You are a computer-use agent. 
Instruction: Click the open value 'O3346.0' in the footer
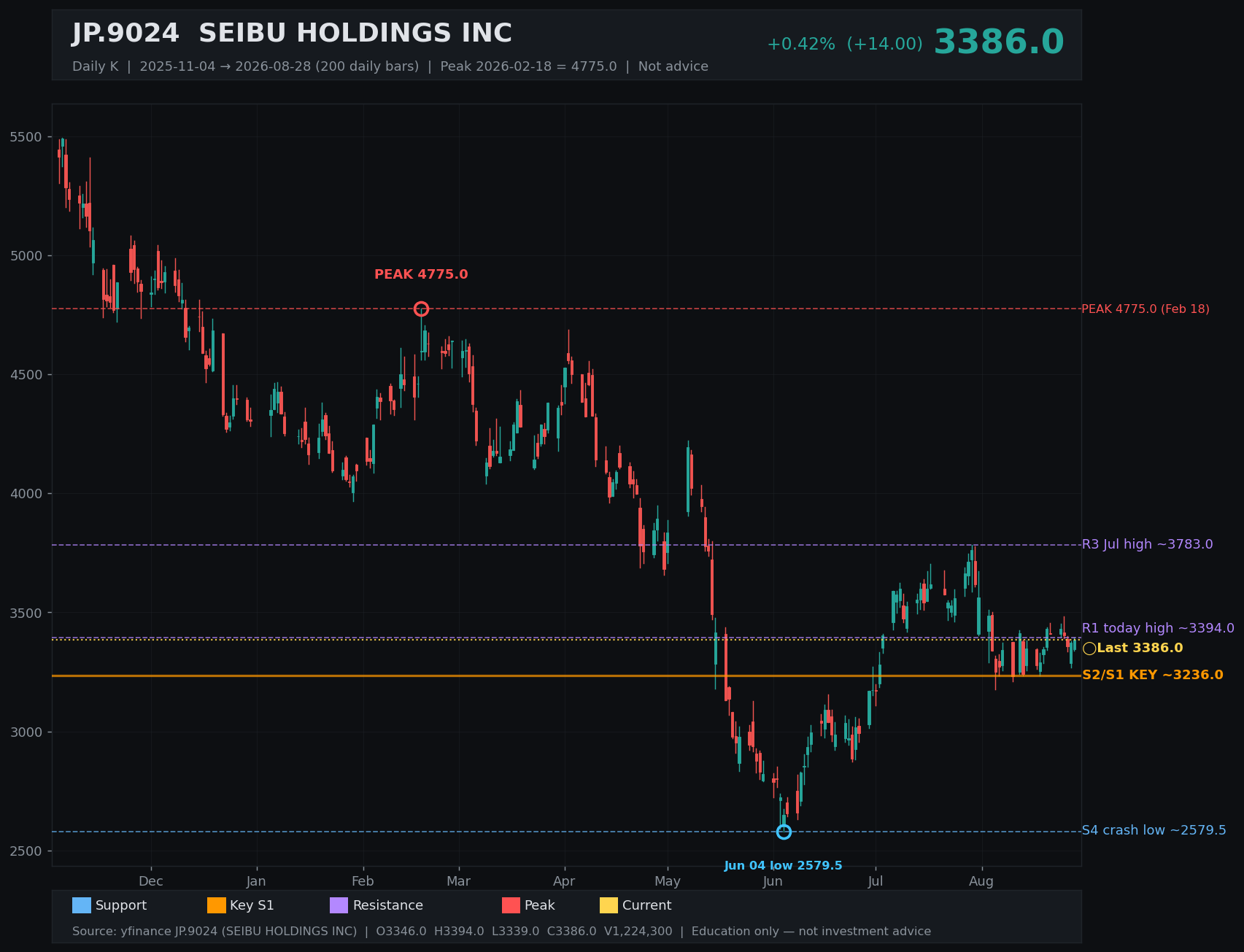[x=401, y=932]
